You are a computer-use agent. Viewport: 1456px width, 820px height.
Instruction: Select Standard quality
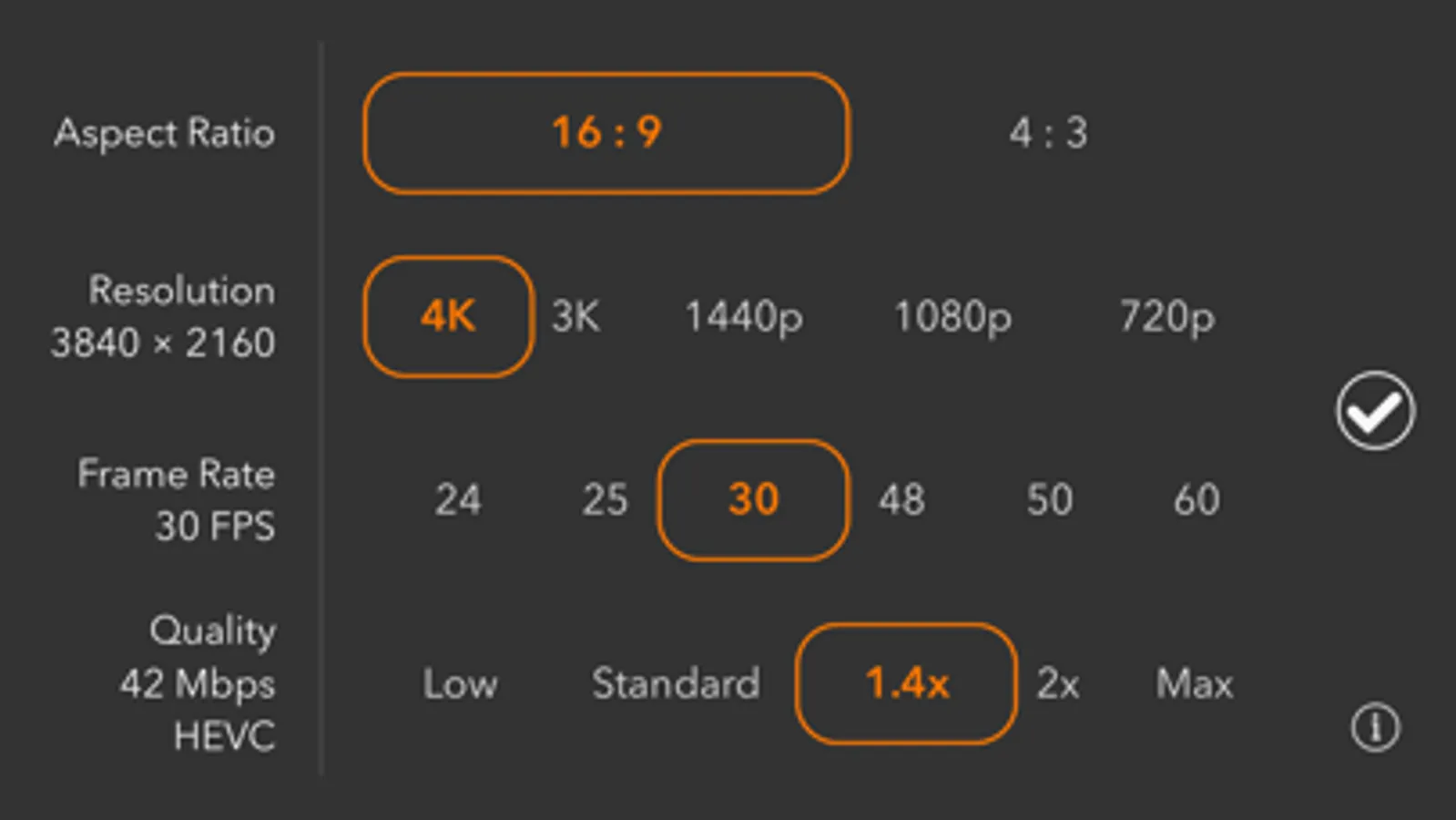click(676, 683)
